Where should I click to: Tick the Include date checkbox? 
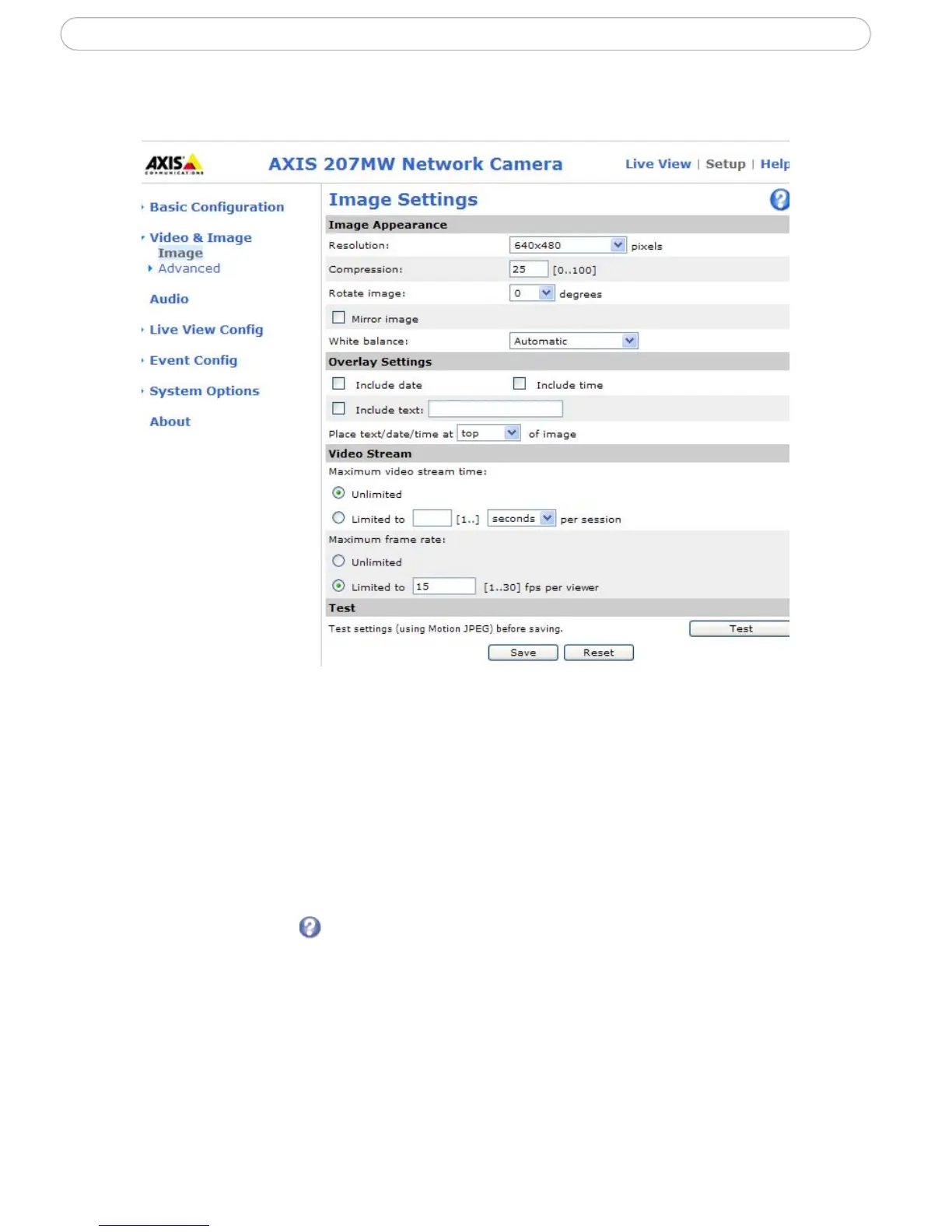[338, 383]
